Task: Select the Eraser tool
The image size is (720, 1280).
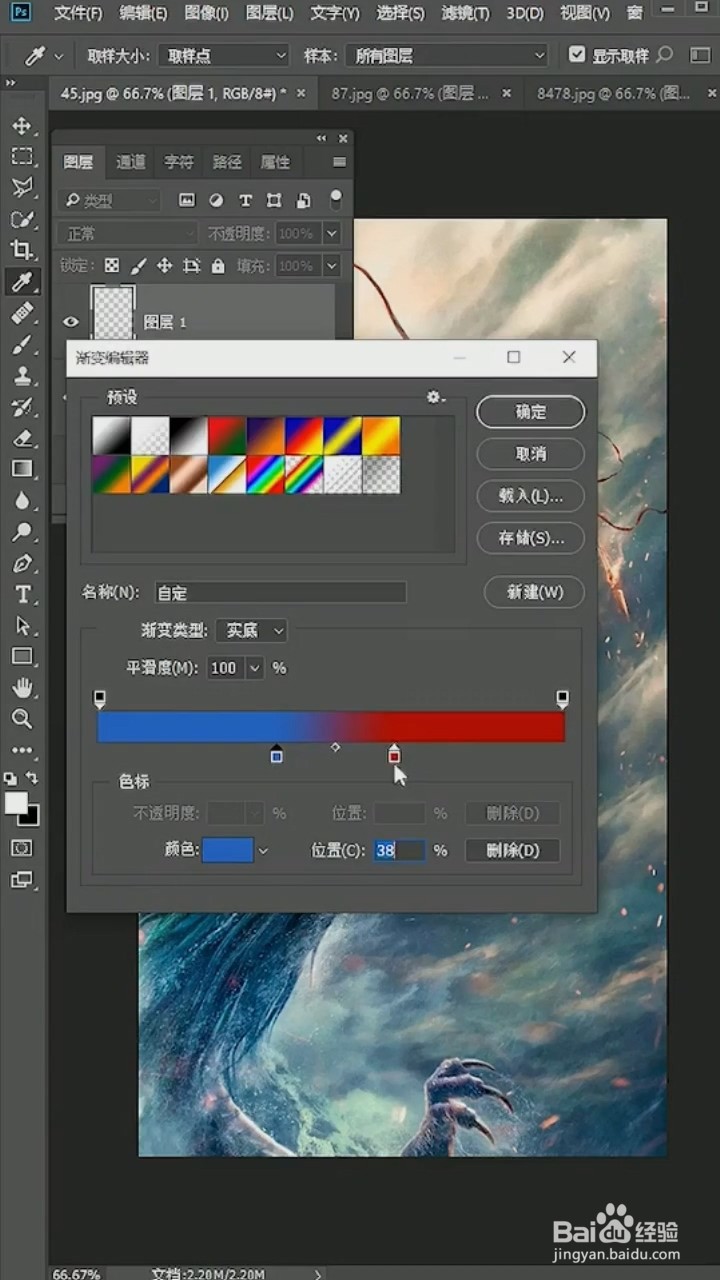Action: pyautogui.click(x=22, y=438)
